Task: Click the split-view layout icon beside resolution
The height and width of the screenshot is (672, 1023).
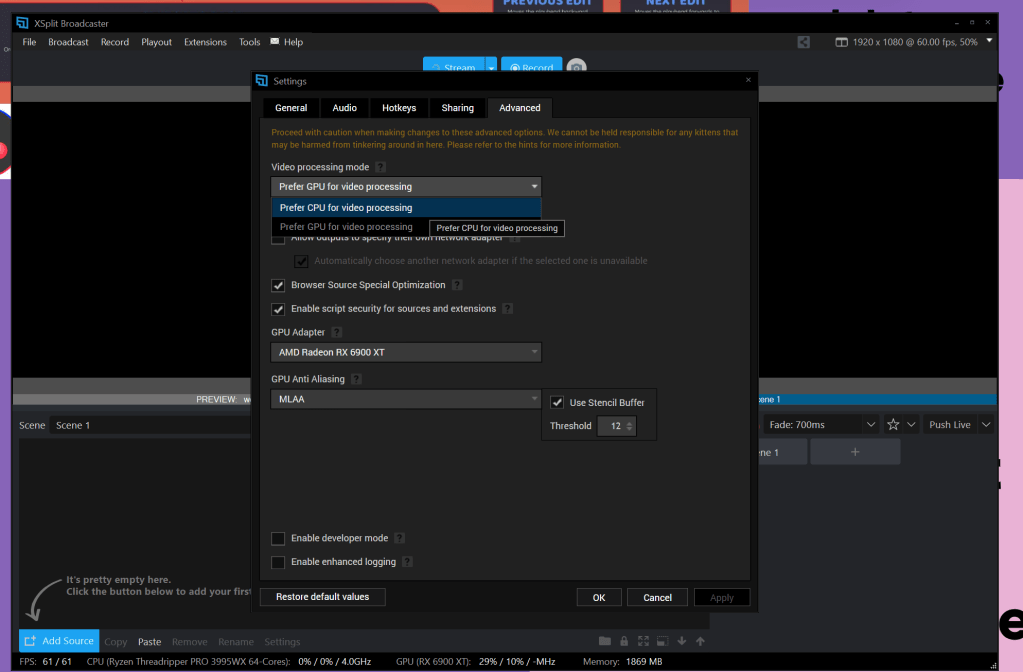Action: pyautogui.click(x=842, y=42)
